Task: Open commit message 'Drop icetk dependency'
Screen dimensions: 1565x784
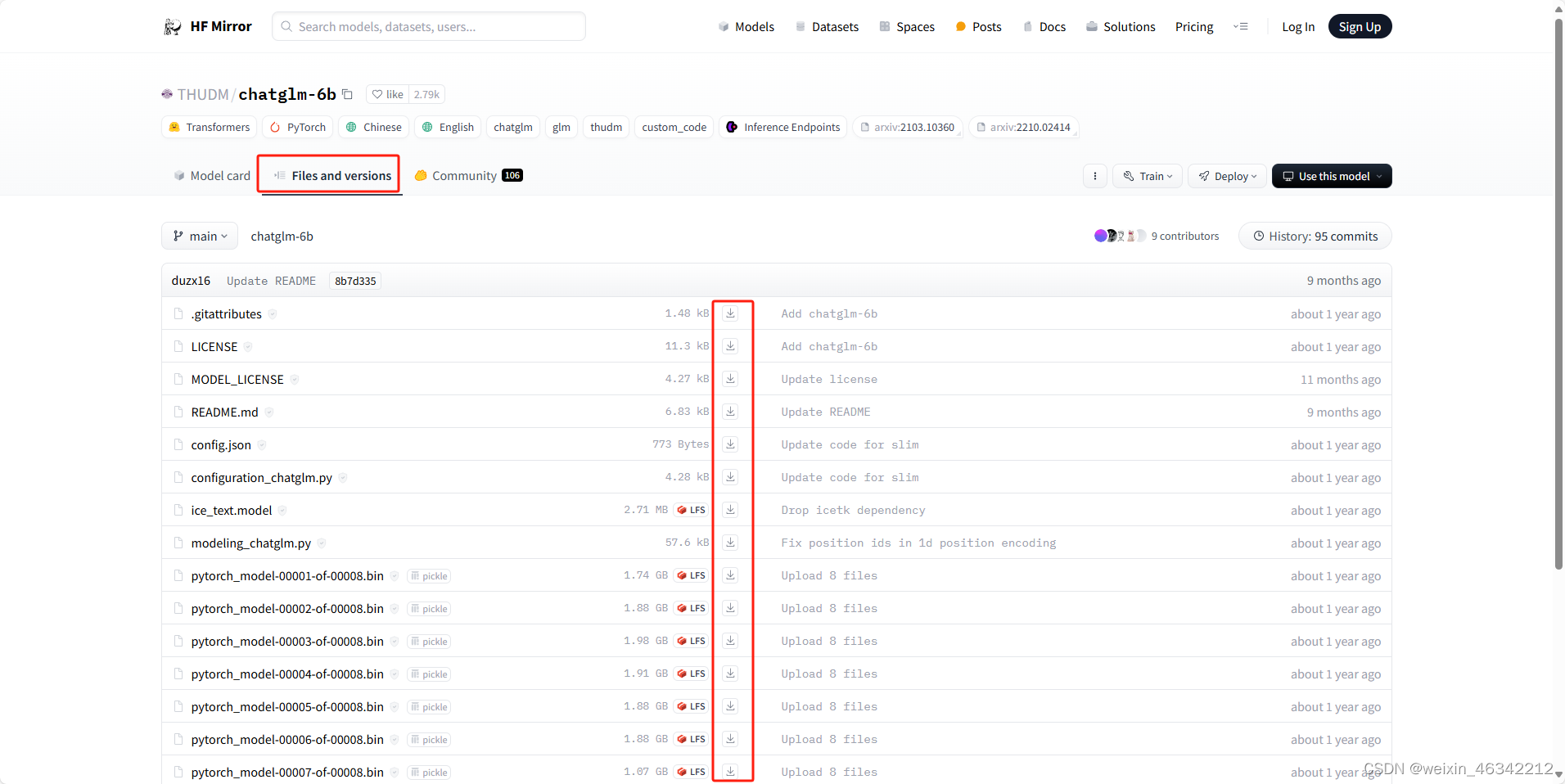Action: pos(853,510)
